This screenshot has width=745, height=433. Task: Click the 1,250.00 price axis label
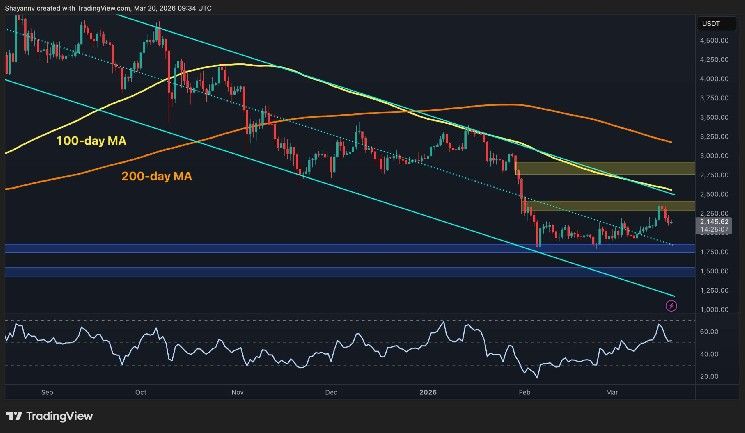[x=714, y=290]
